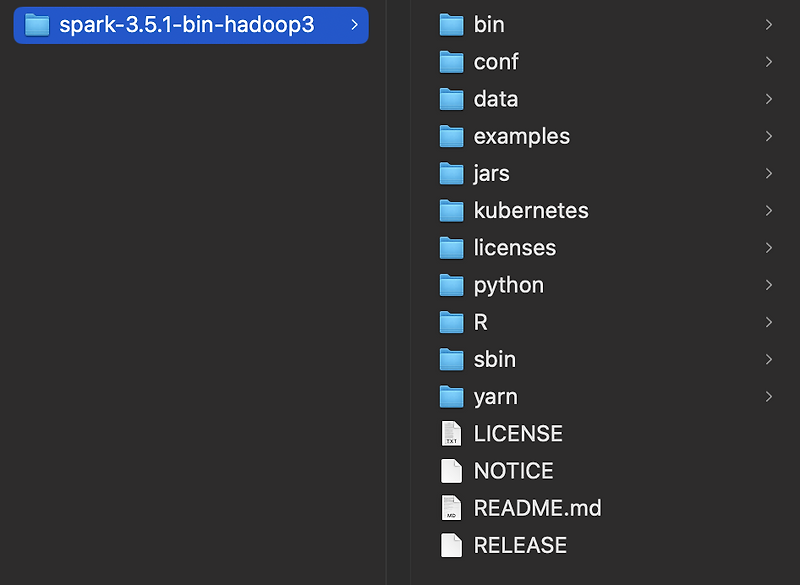Click the README.md markdown file icon
Viewport: 800px width, 585px height.
click(452, 508)
